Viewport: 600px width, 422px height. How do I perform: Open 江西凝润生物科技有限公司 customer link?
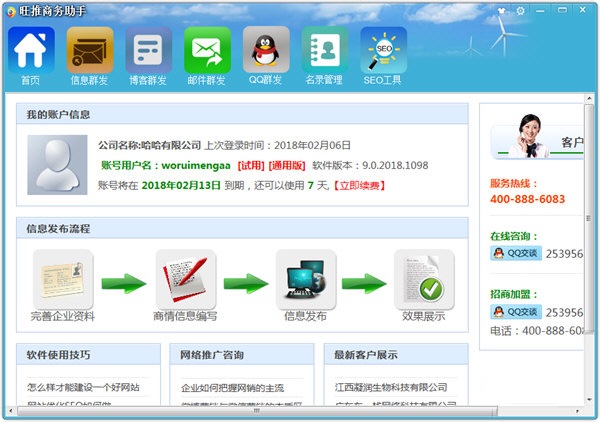[x=391, y=387]
